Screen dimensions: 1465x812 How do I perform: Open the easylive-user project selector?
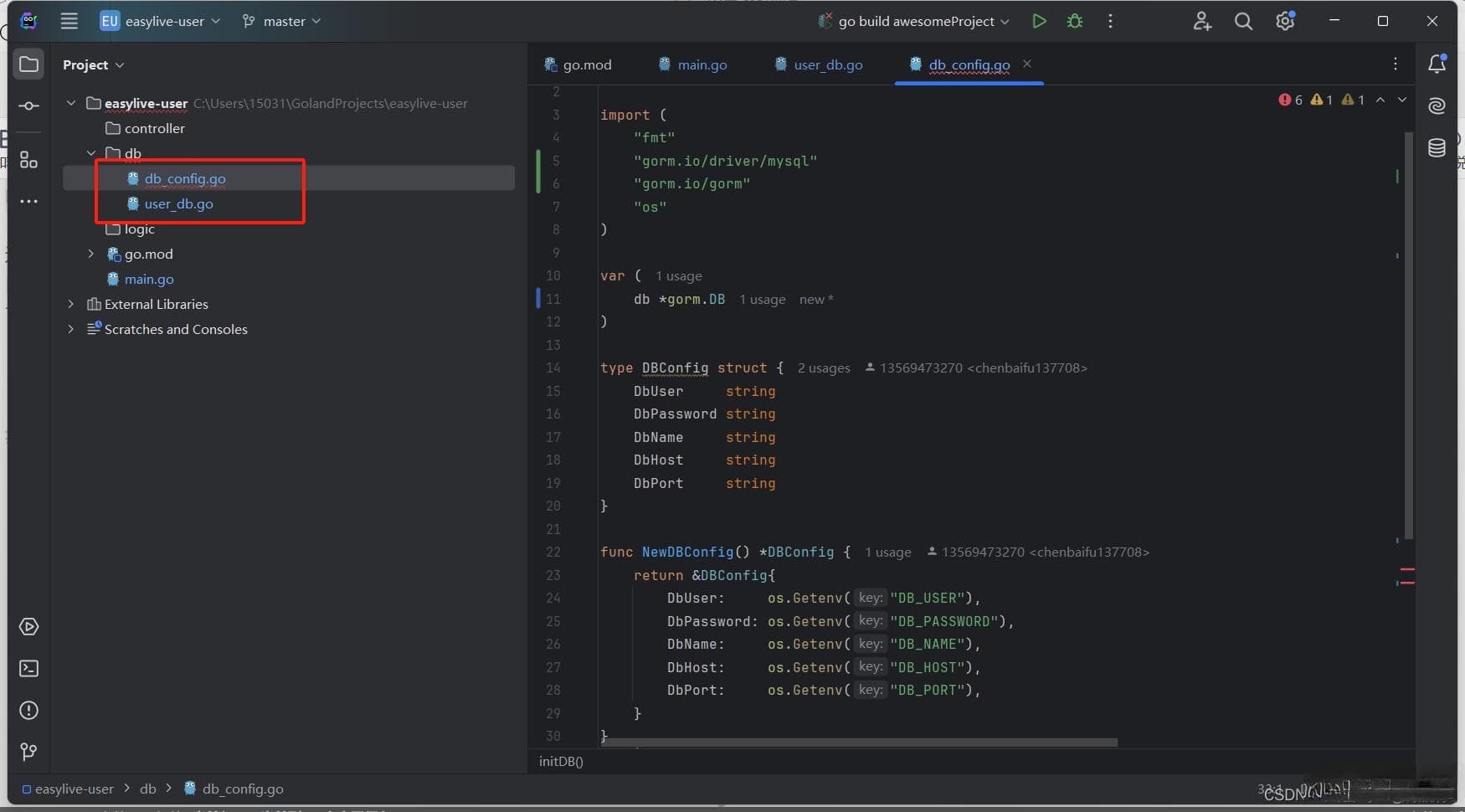click(x=160, y=21)
